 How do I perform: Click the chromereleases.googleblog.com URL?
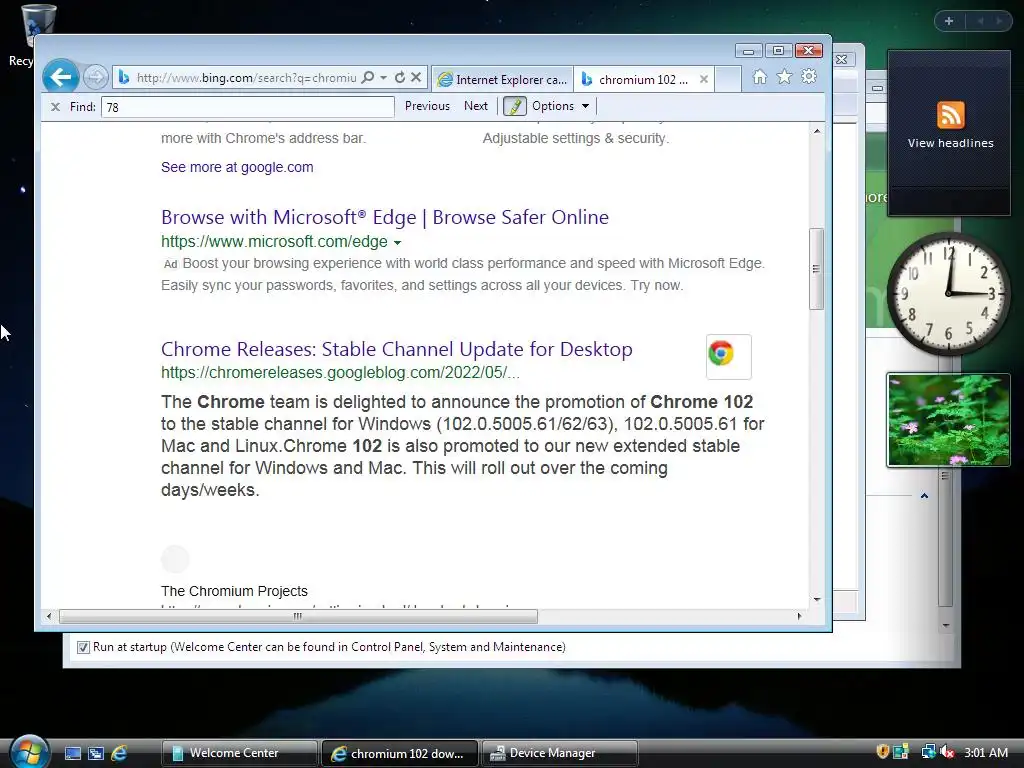coord(340,372)
